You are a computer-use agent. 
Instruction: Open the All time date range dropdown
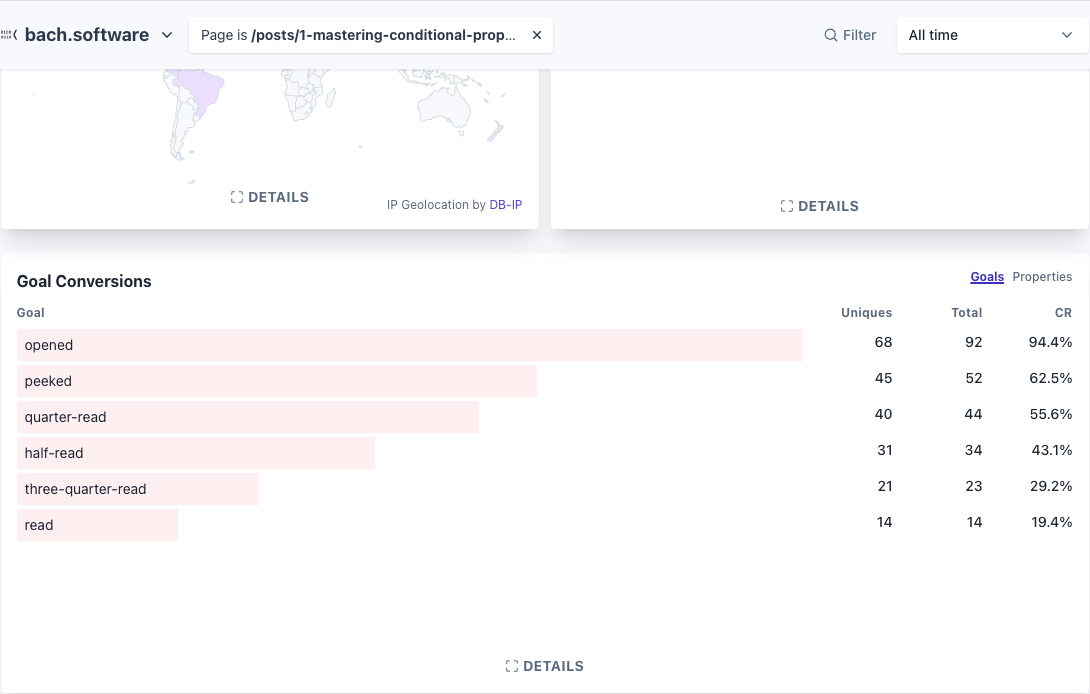click(x=993, y=35)
